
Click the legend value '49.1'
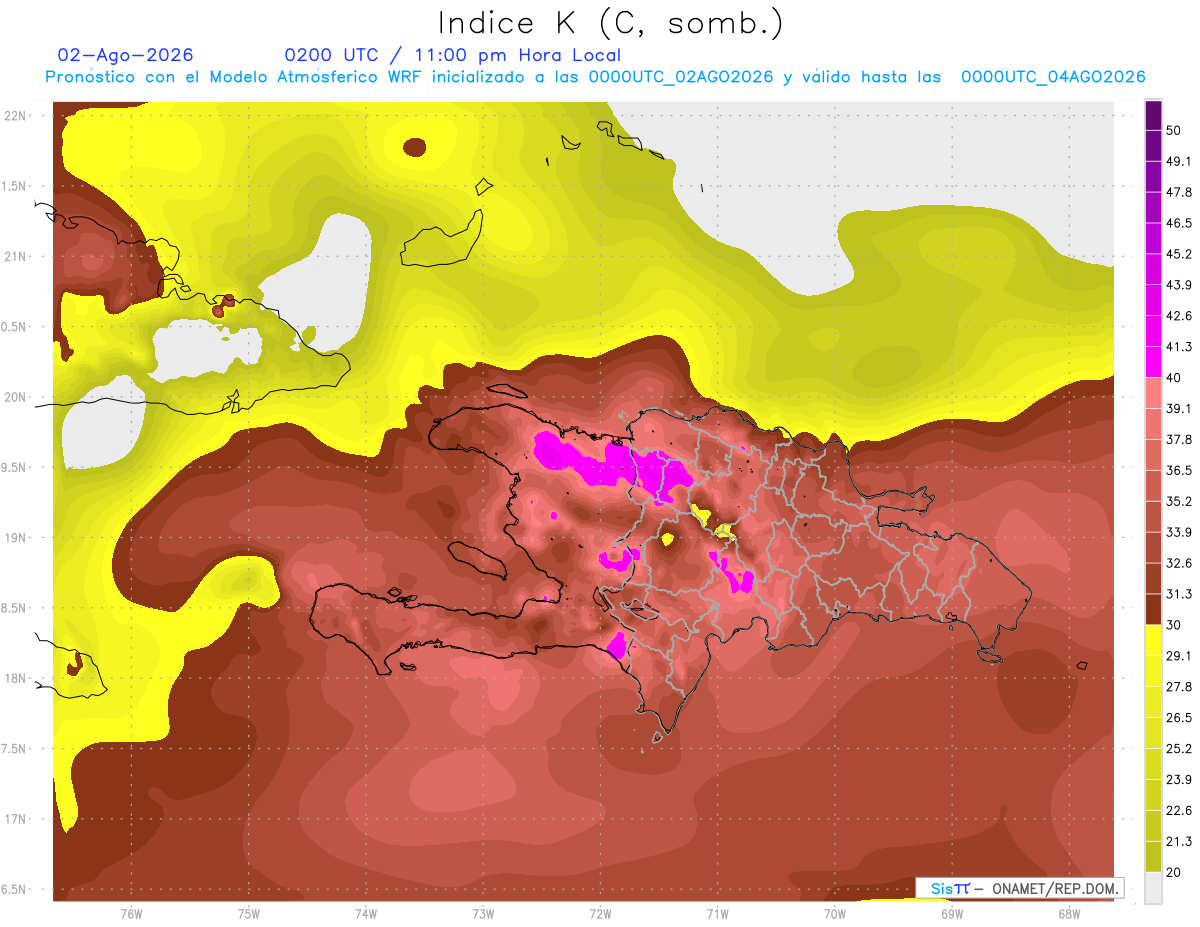(1179, 161)
